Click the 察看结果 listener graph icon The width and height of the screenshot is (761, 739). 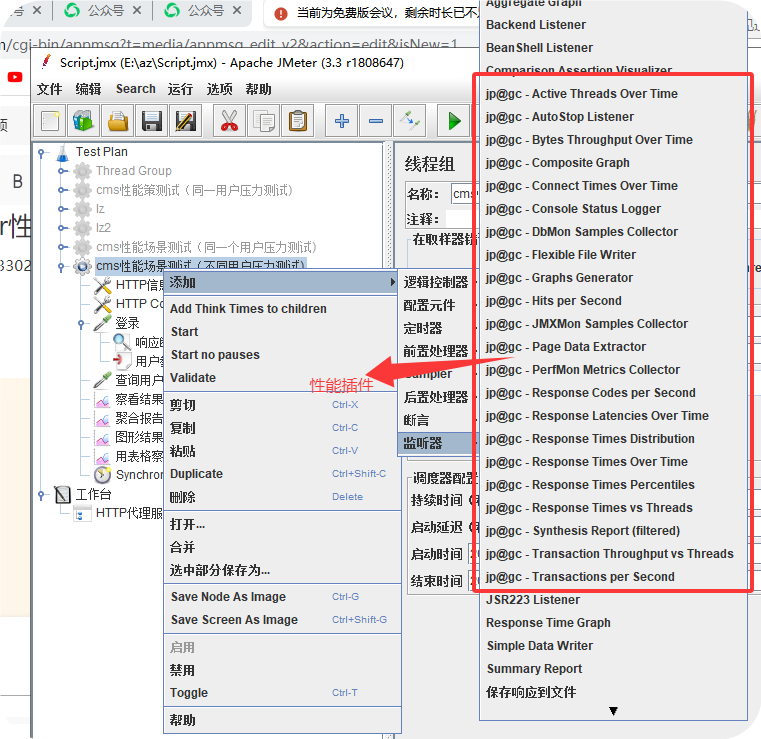click(x=102, y=400)
